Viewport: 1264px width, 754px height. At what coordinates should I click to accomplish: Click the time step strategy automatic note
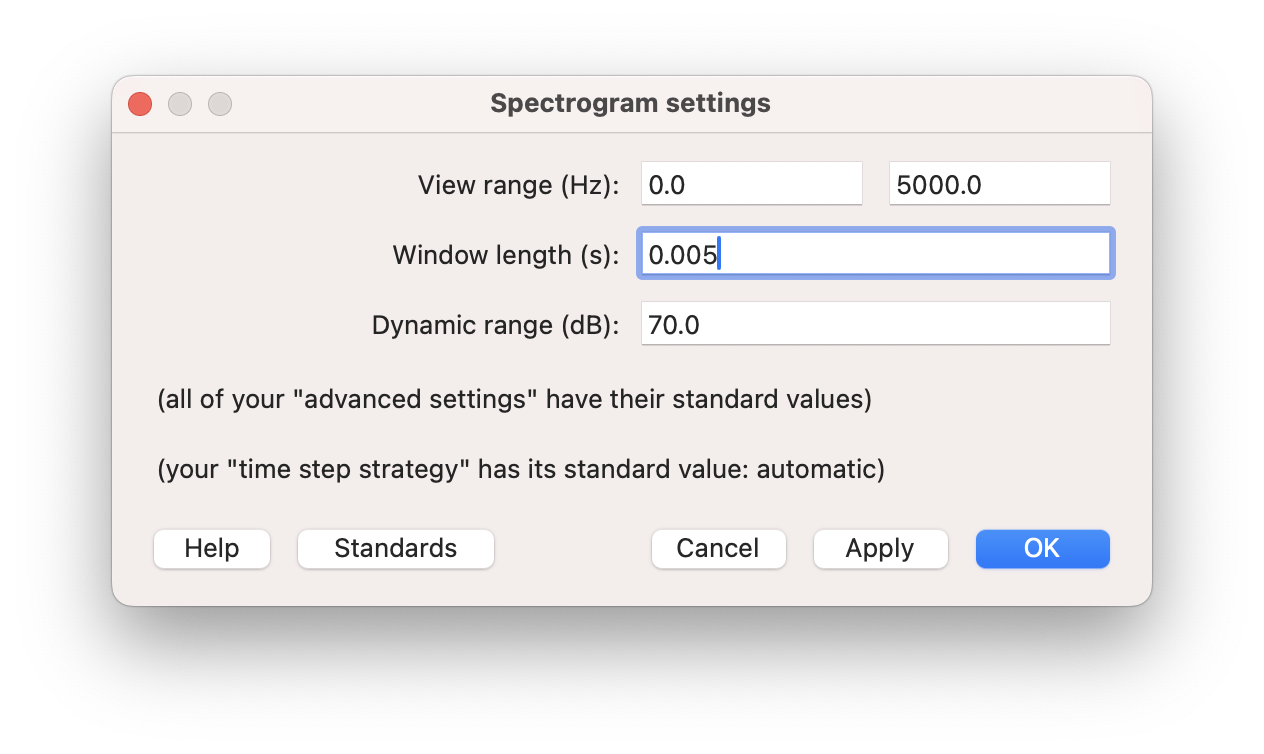click(x=521, y=469)
